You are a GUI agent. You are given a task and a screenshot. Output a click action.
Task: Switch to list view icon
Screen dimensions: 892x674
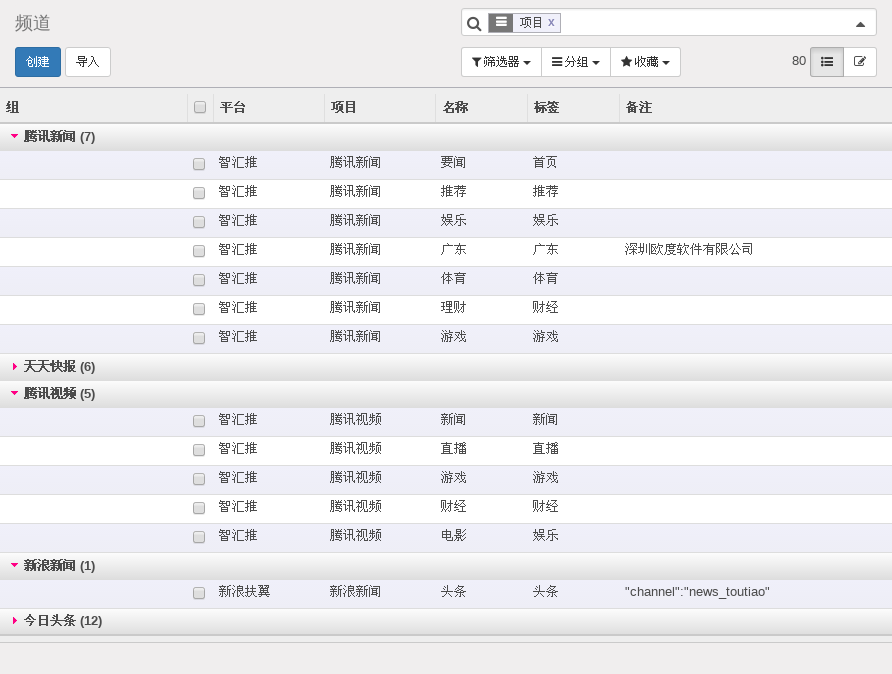click(x=827, y=61)
